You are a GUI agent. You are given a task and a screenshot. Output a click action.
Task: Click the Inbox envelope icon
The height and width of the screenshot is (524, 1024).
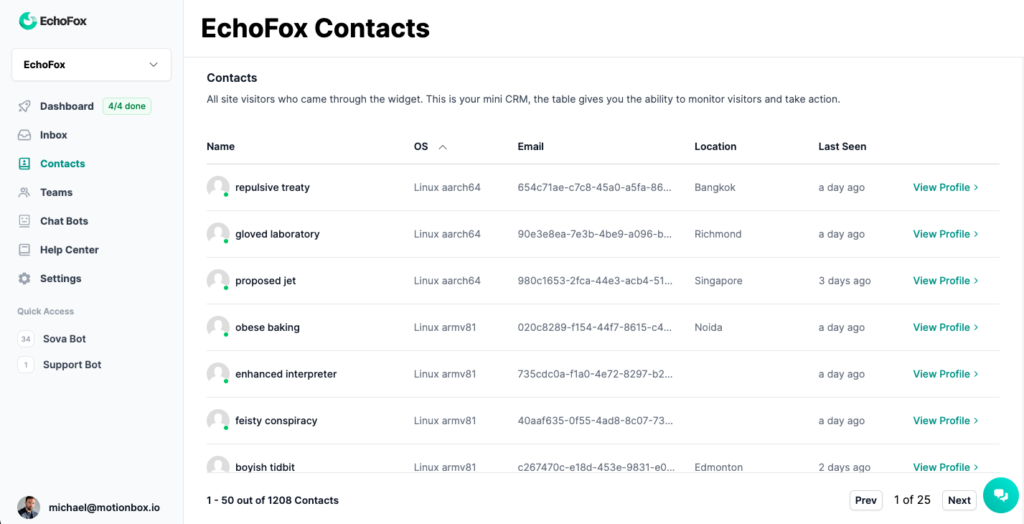click(24, 135)
